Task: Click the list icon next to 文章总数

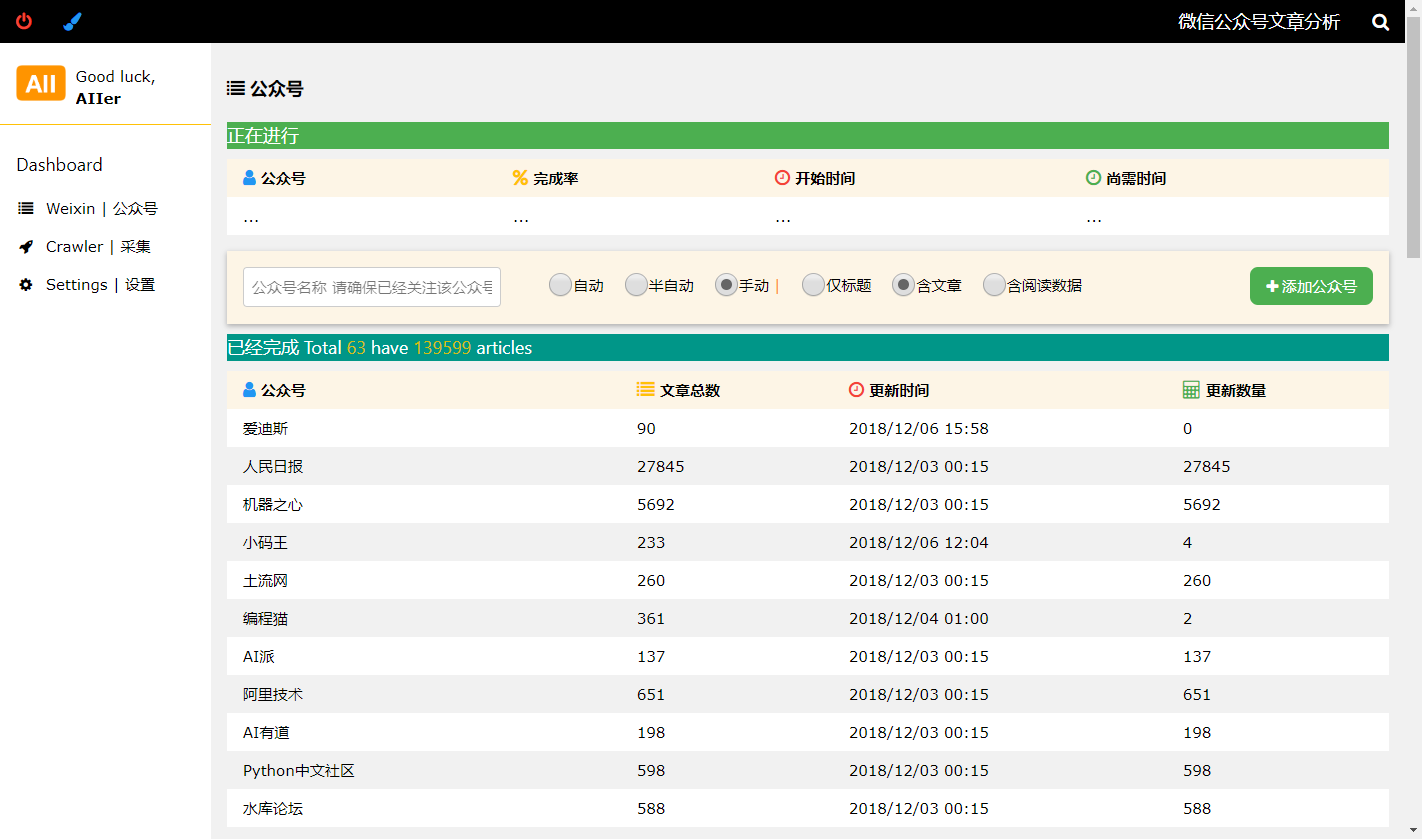Action: [646, 390]
